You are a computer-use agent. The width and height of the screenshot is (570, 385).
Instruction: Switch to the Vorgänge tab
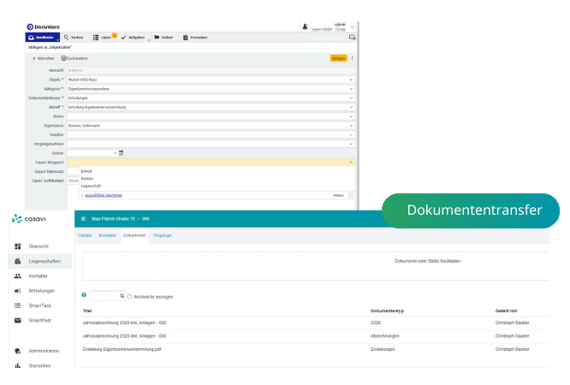coord(162,236)
